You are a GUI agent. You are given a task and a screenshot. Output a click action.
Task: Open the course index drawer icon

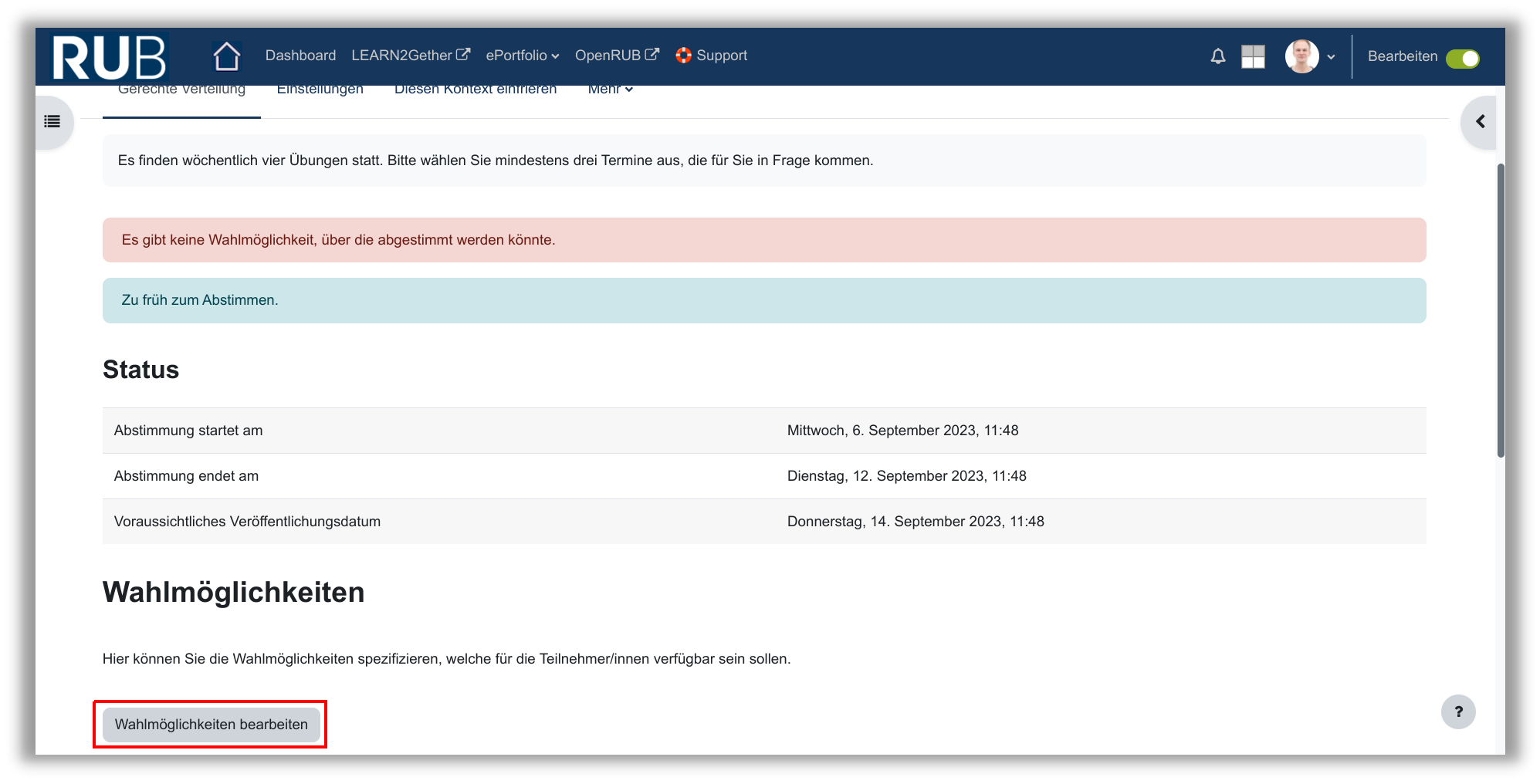[52, 121]
